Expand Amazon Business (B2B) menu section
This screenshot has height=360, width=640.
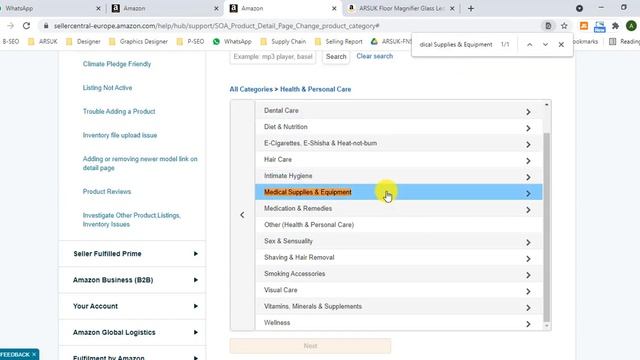[132, 280]
